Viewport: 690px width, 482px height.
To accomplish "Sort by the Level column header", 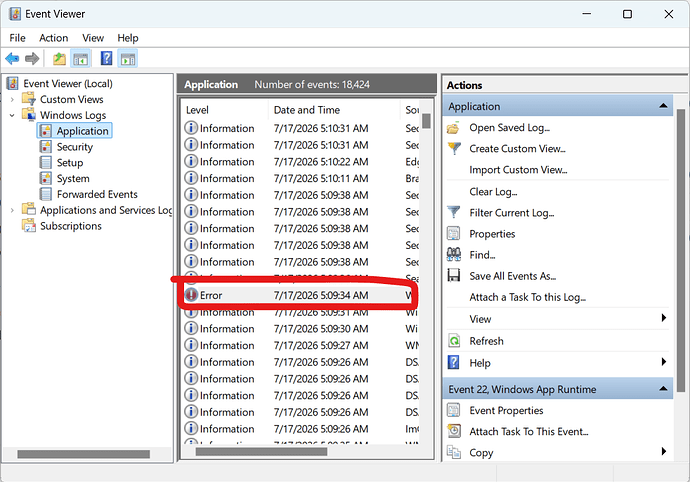I will click(225, 110).
